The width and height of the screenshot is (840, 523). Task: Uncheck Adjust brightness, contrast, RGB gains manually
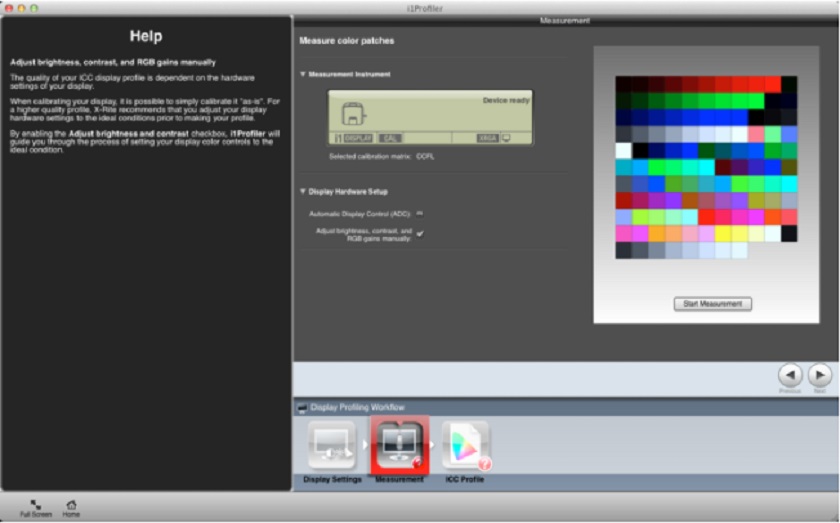click(420, 233)
